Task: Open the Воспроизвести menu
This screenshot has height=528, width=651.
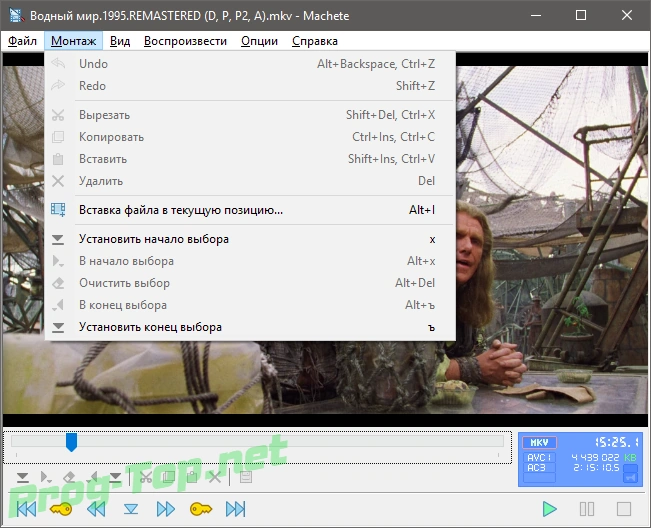Action: (185, 41)
